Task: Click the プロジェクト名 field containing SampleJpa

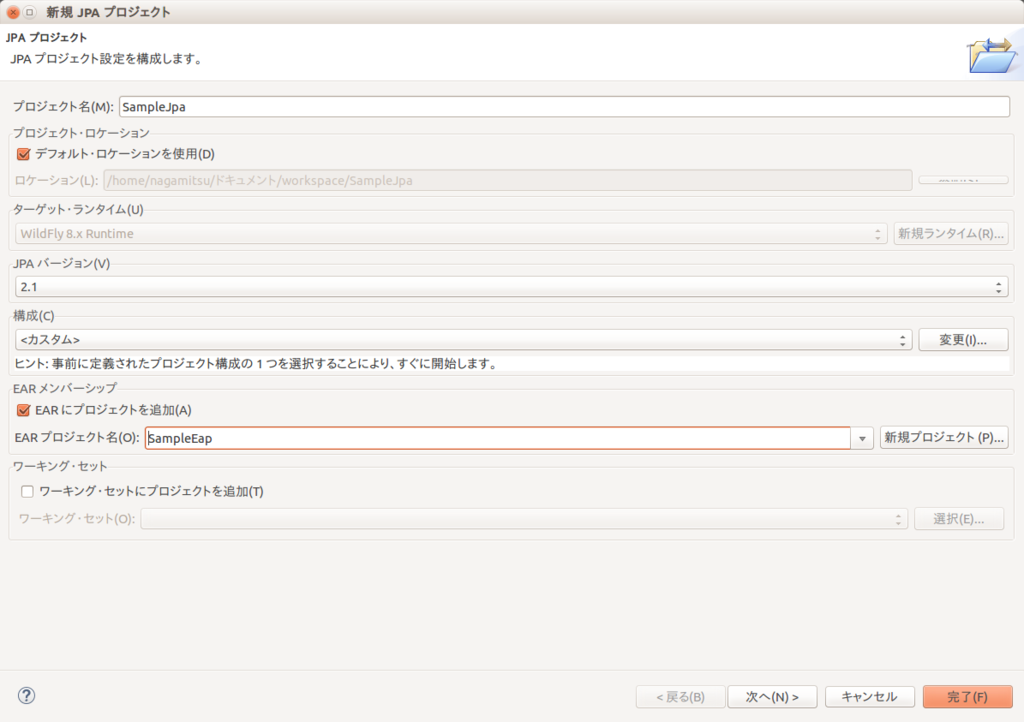Action: click(x=564, y=106)
